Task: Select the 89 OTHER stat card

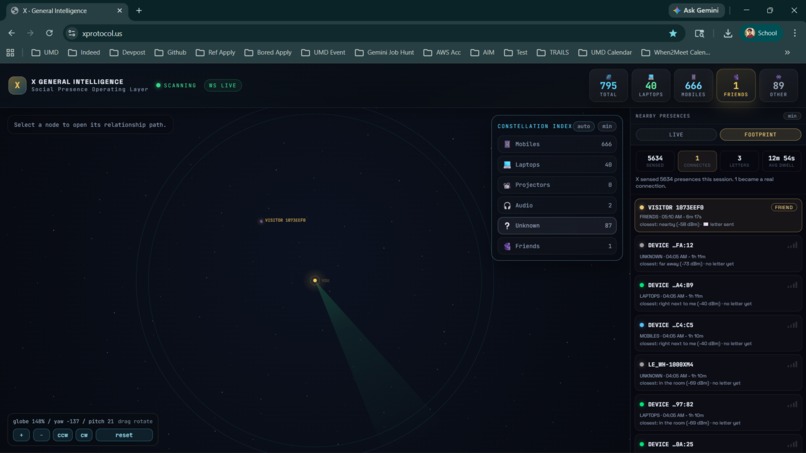Action: coord(778,85)
